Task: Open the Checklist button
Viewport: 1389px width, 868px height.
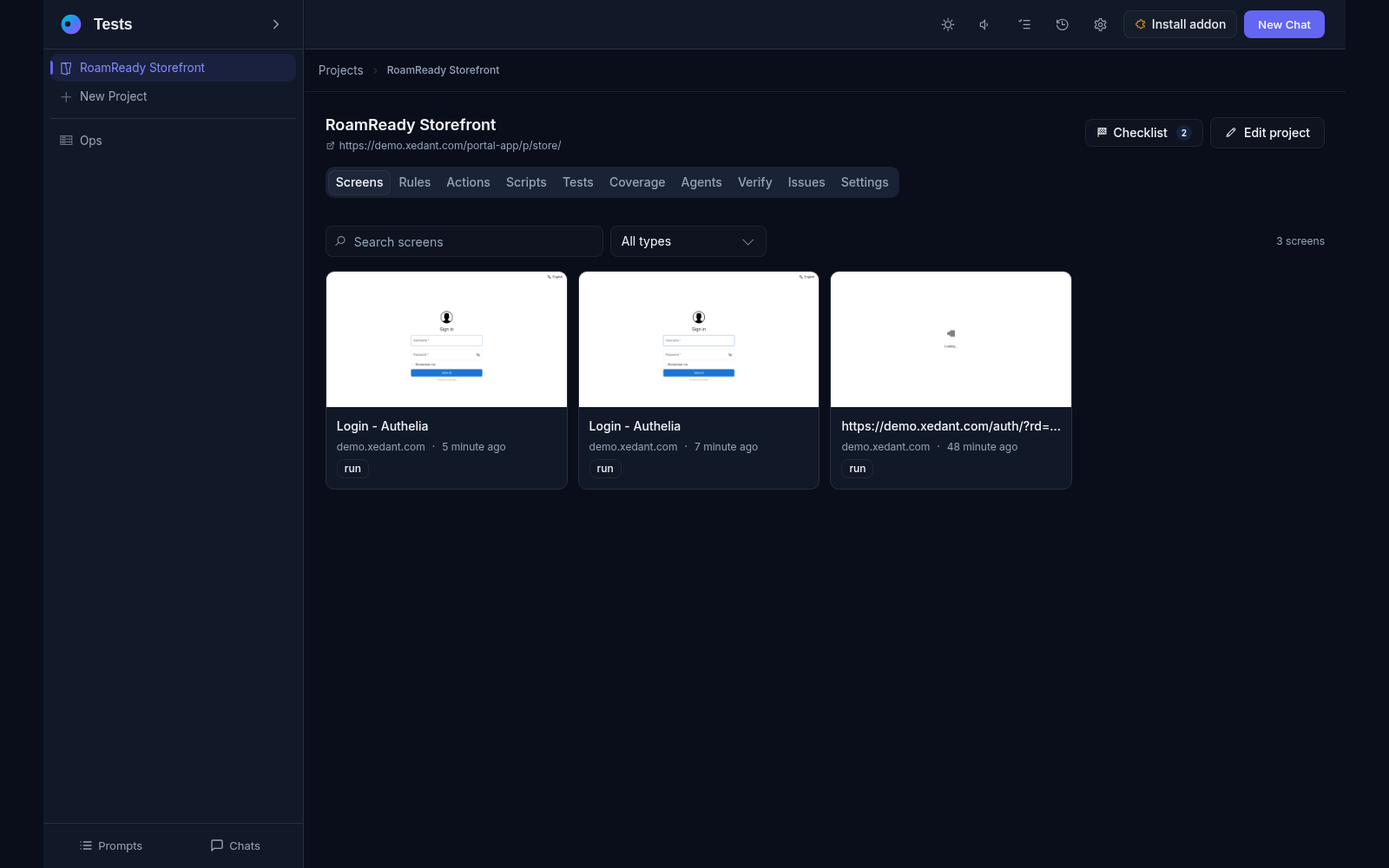Action: 1143,133
